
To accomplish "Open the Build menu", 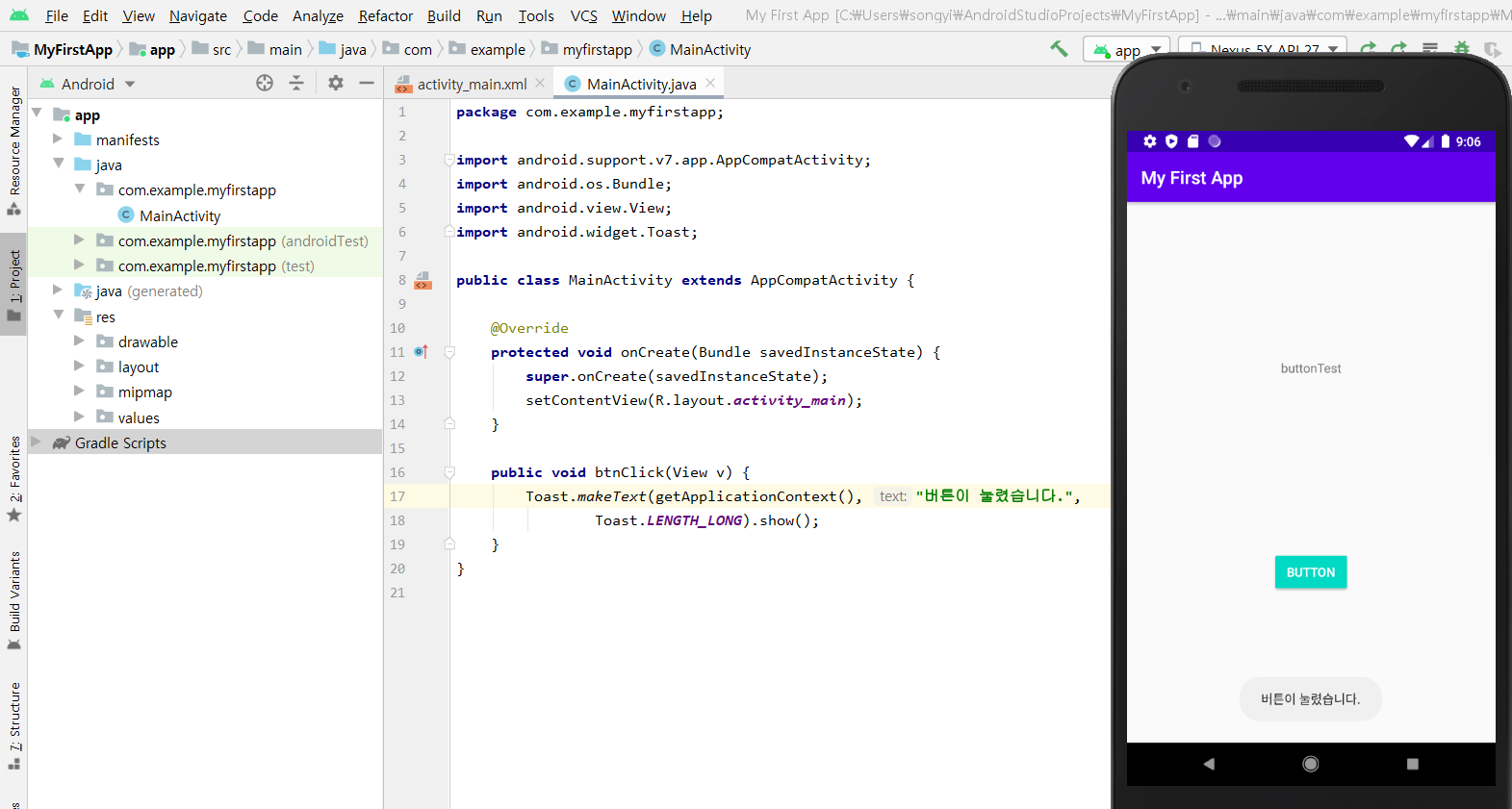I will (x=444, y=15).
